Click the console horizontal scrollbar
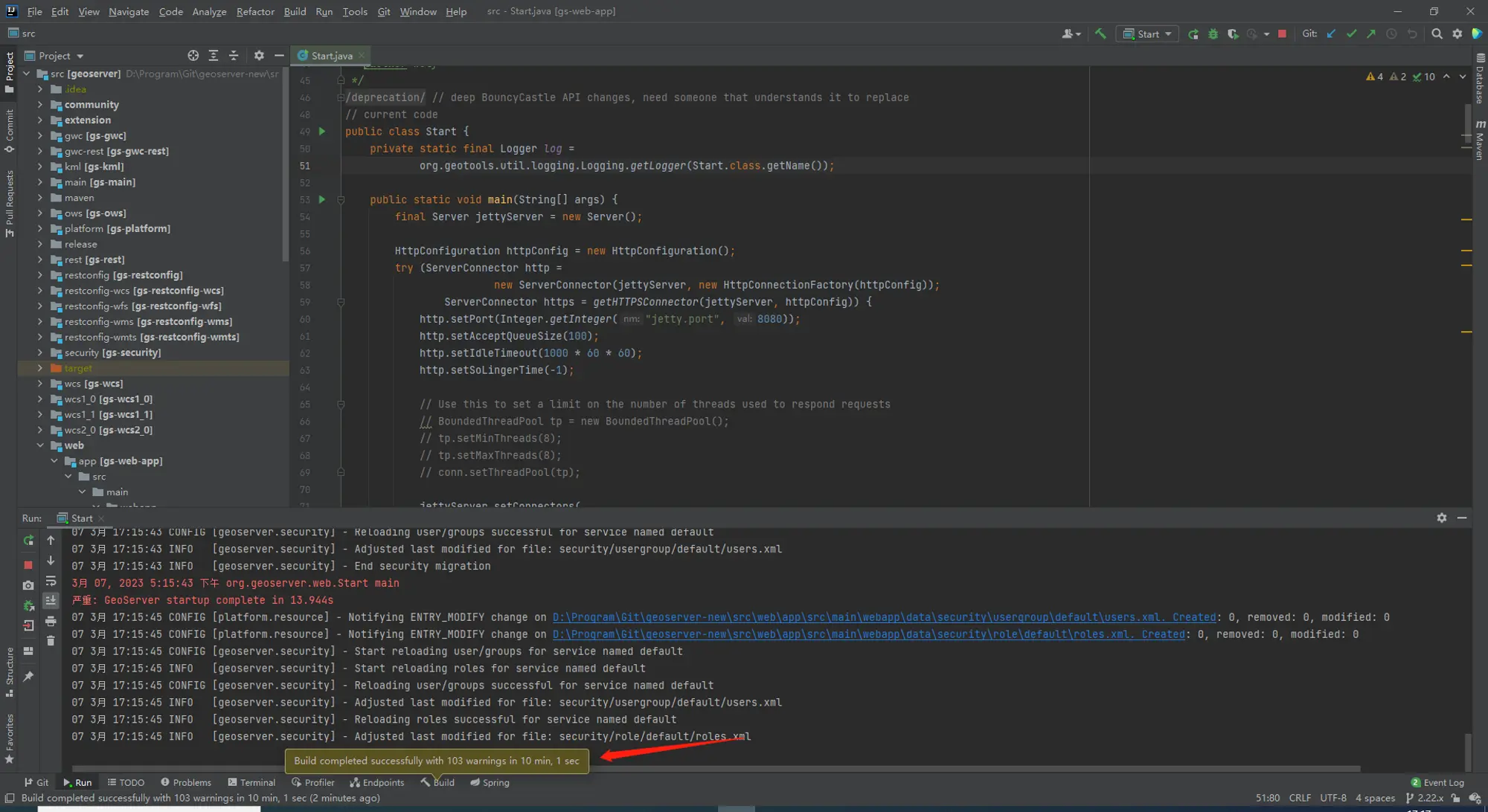Screen dimensions: 1488x812 (716, 768)
